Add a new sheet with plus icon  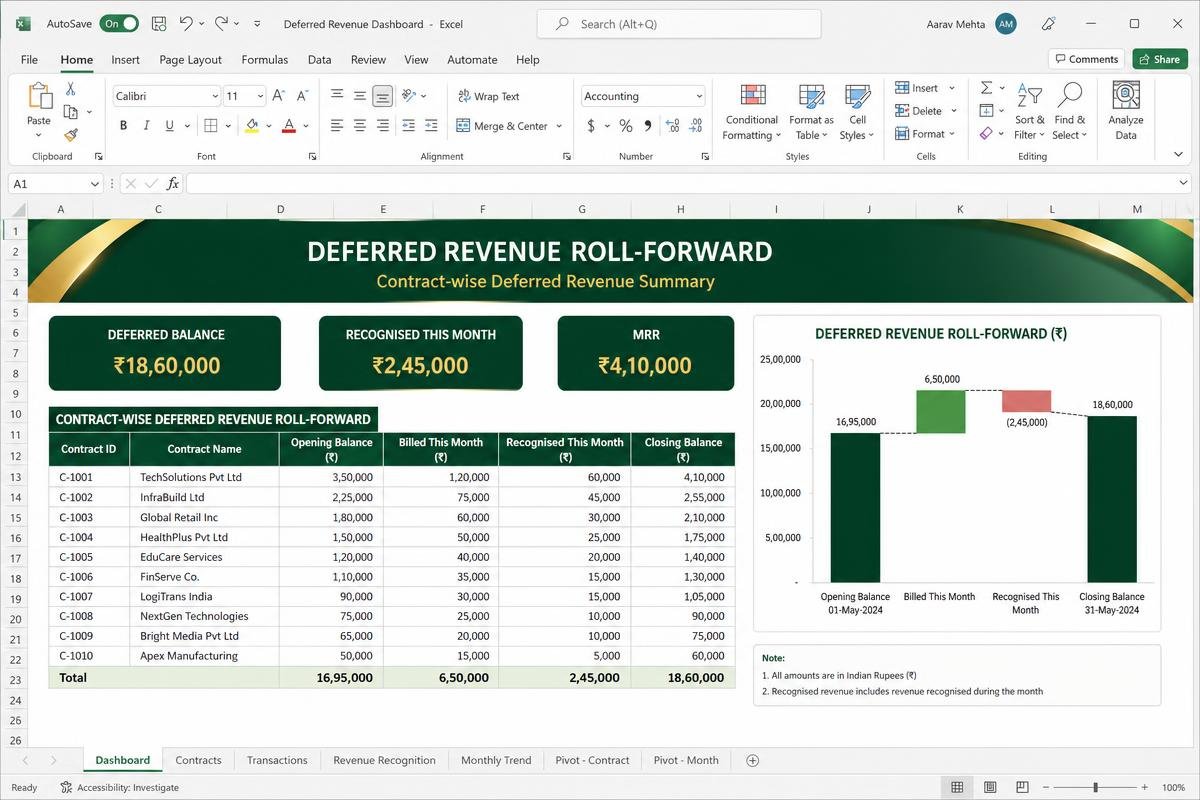(x=753, y=760)
